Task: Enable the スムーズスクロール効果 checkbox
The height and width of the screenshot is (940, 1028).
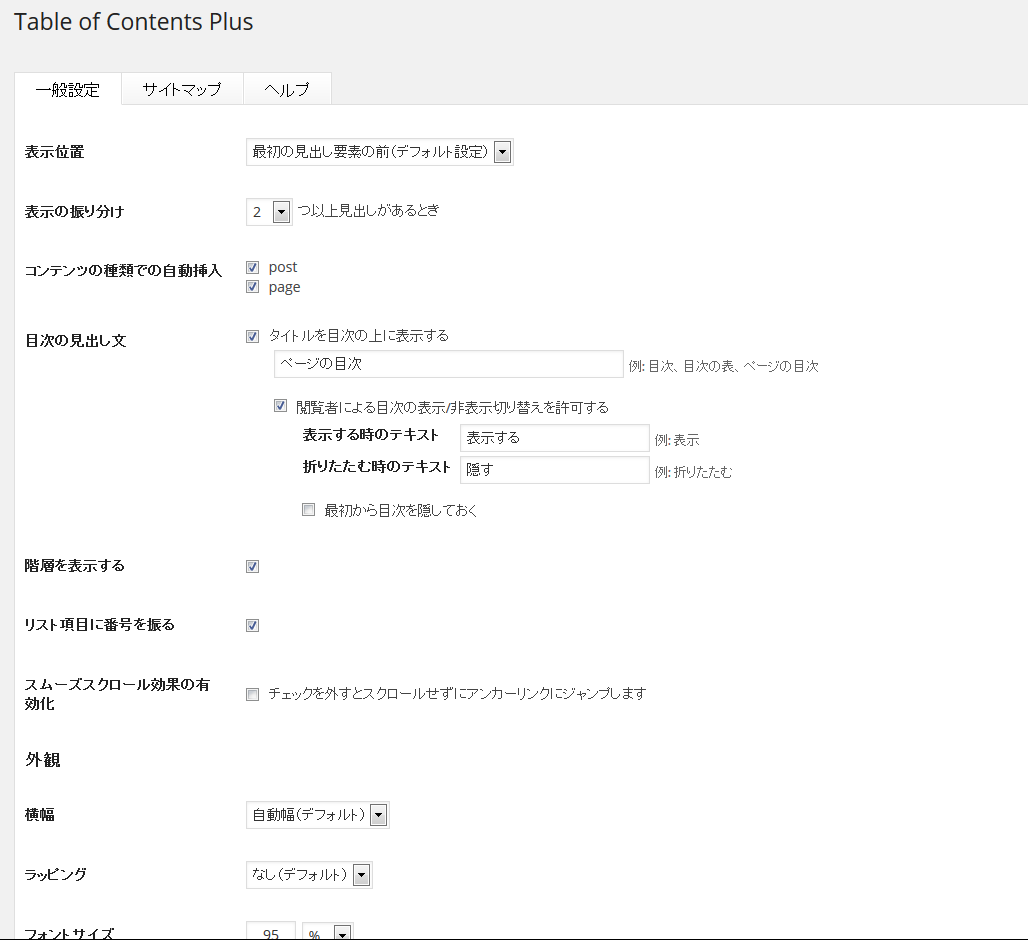Action: pos(252,694)
